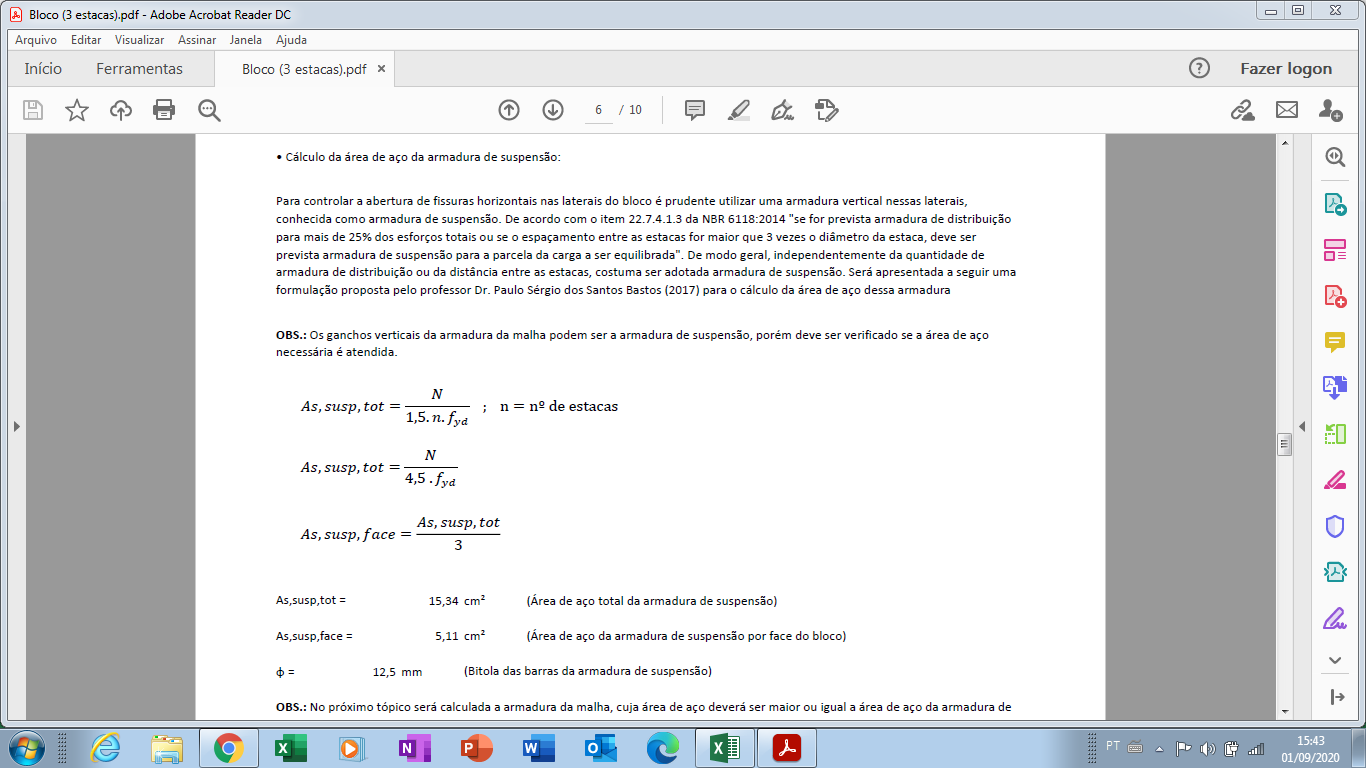Click the Fazer logon button
The width and height of the screenshot is (1366, 768).
(x=1286, y=69)
